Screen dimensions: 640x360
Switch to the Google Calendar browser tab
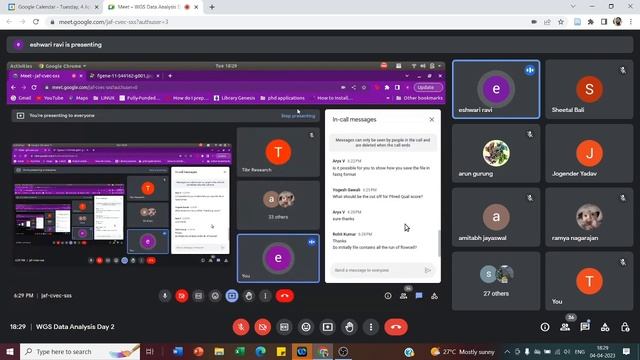[53, 7]
